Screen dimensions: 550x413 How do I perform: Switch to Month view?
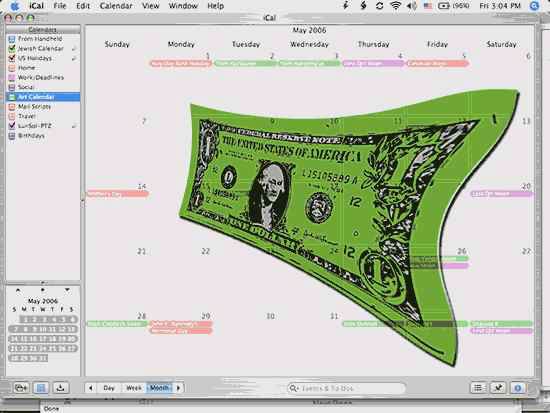tap(160, 388)
